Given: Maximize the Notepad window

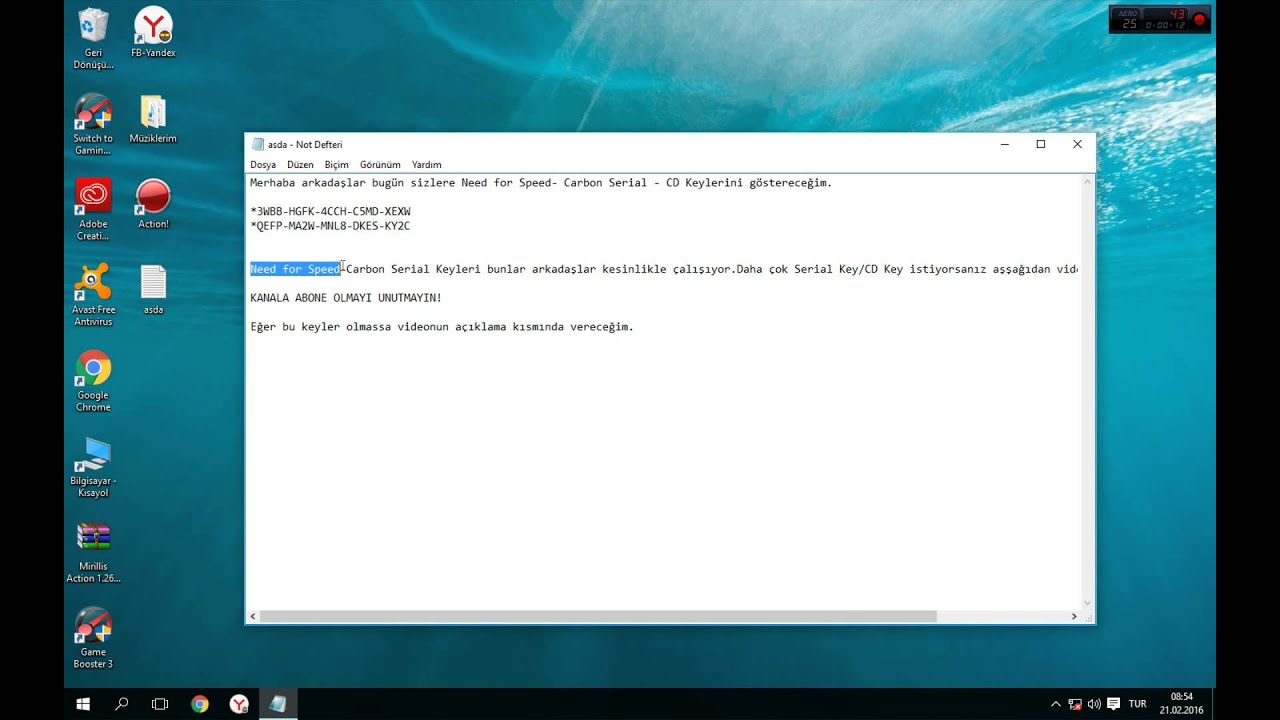Looking at the screenshot, I should tap(1041, 144).
